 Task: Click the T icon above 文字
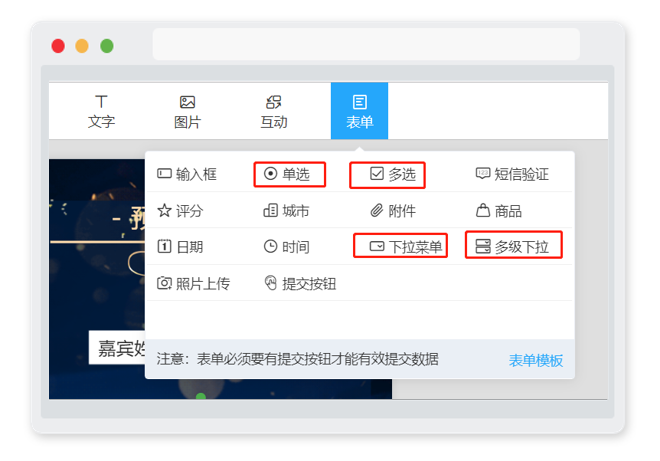101,101
